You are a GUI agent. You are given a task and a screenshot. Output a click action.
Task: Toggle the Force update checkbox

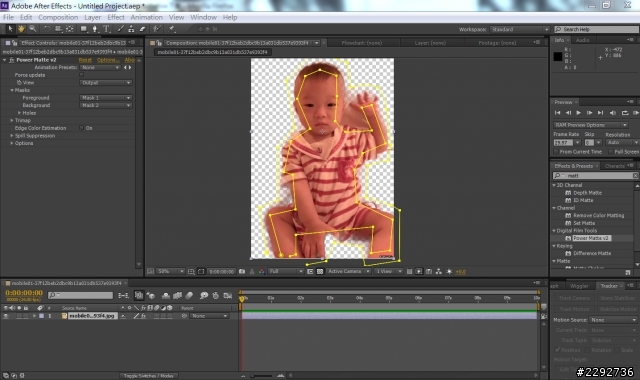82,75
